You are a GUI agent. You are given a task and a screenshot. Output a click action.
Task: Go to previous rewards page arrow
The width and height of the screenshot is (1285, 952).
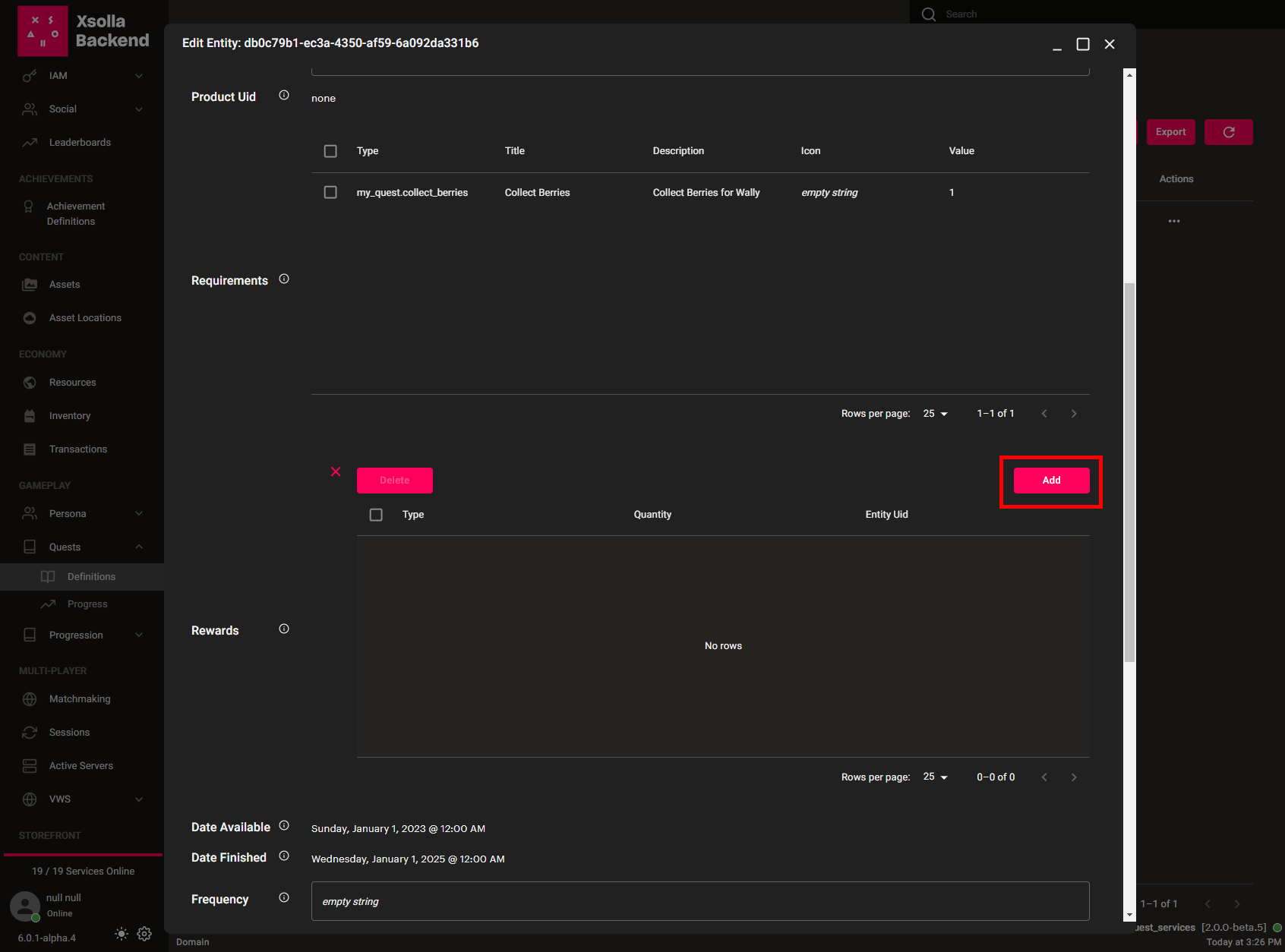pos(1044,777)
